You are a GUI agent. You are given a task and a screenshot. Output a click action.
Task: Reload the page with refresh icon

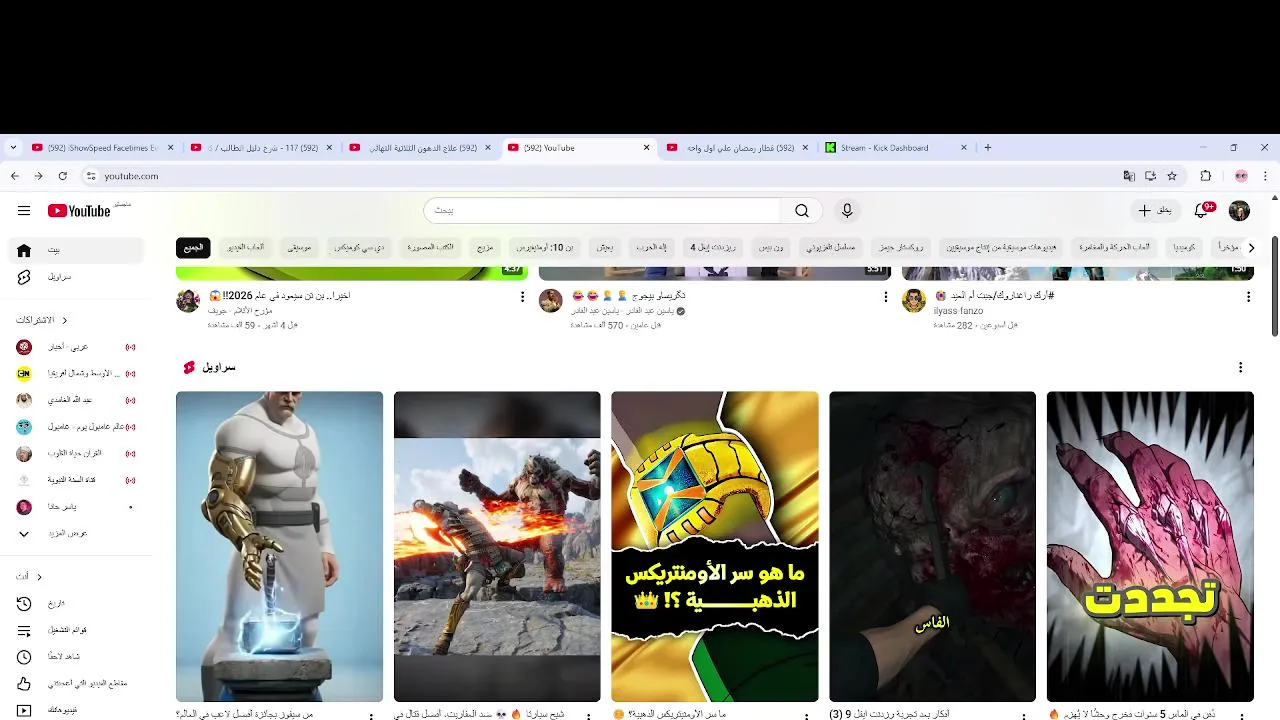pos(62,176)
